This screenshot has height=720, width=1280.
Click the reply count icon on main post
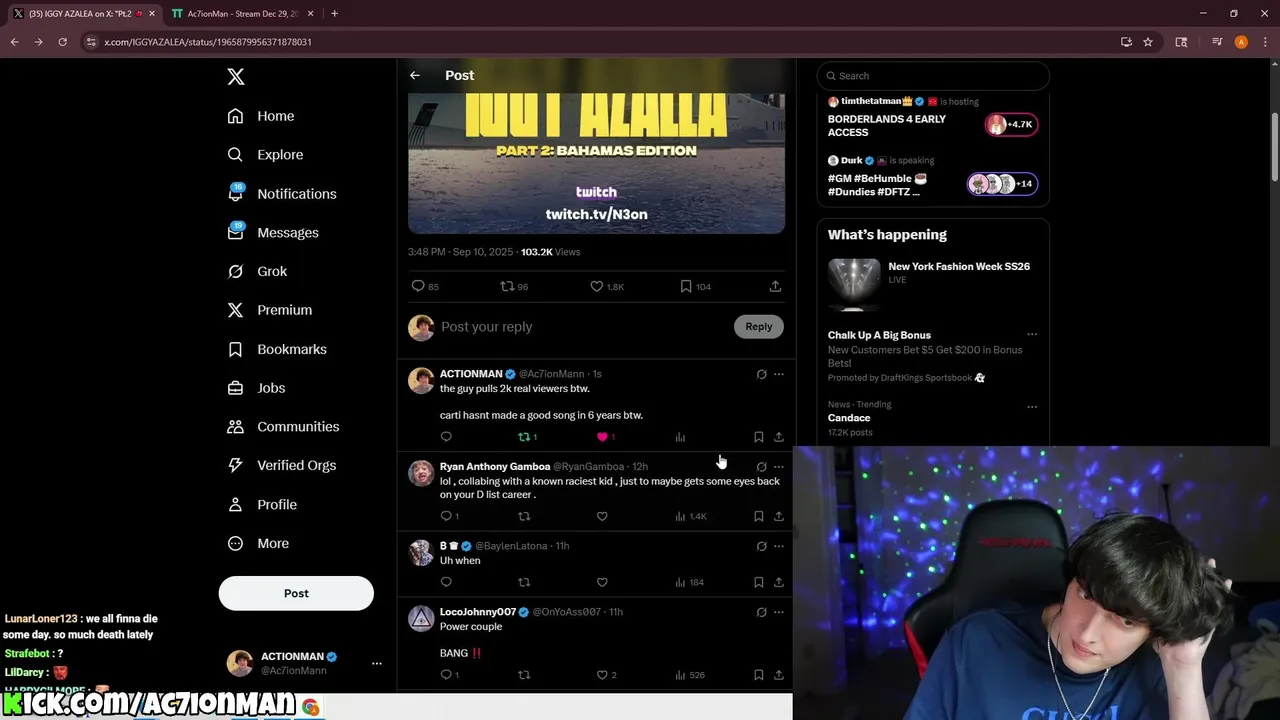click(x=418, y=286)
